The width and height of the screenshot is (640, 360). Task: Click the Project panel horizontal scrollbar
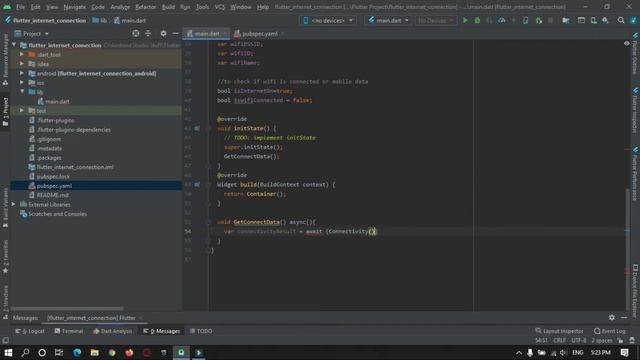pos(67,309)
